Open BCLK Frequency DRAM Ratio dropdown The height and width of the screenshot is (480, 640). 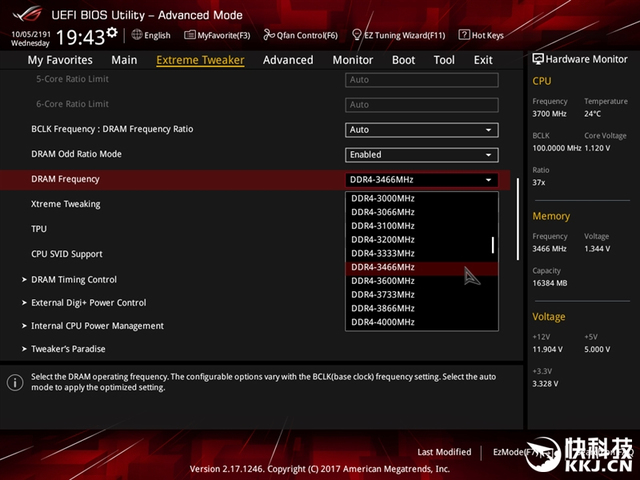pyautogui.click(x=422, y=130)
